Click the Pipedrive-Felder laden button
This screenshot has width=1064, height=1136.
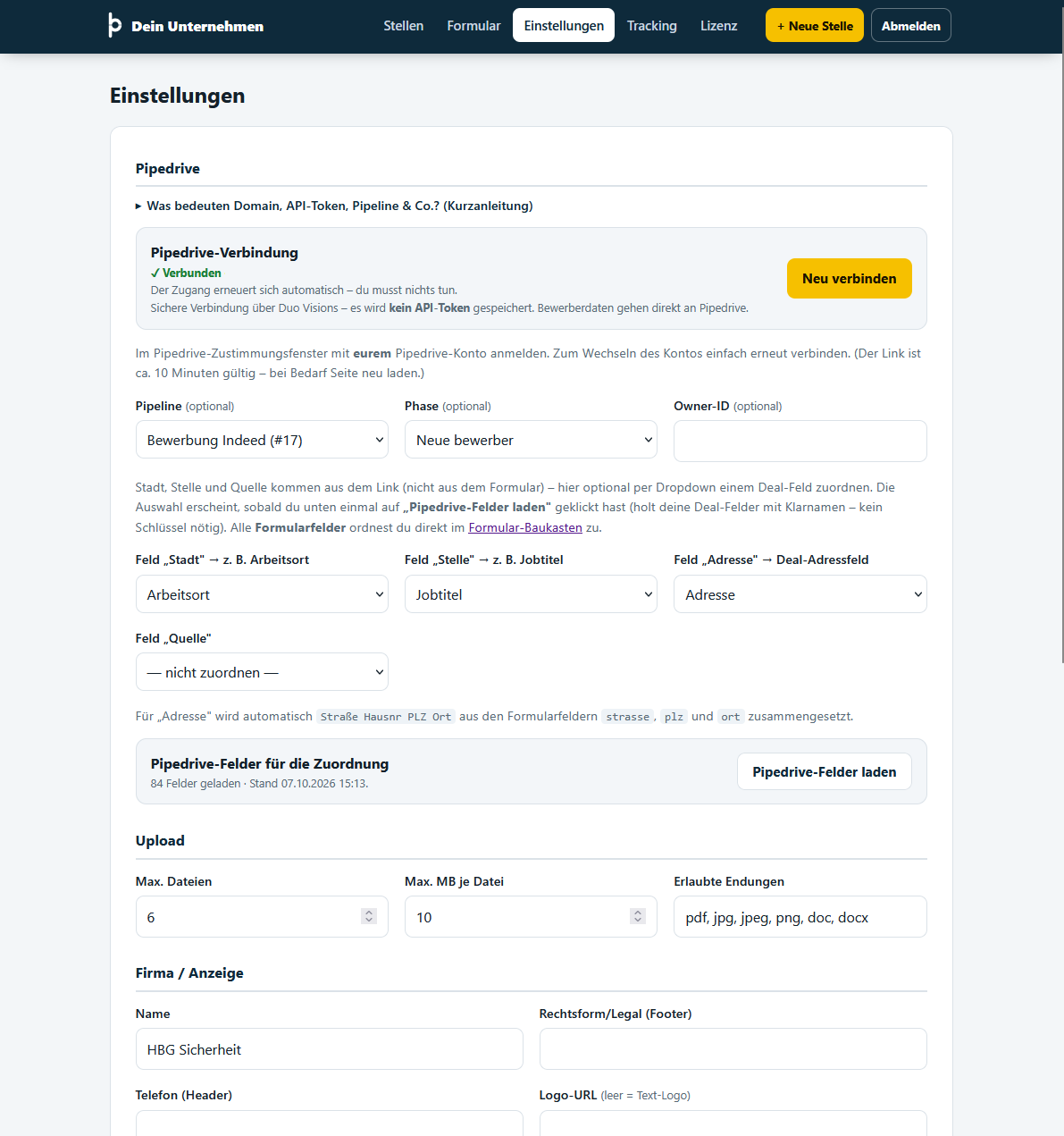(825, 772)
